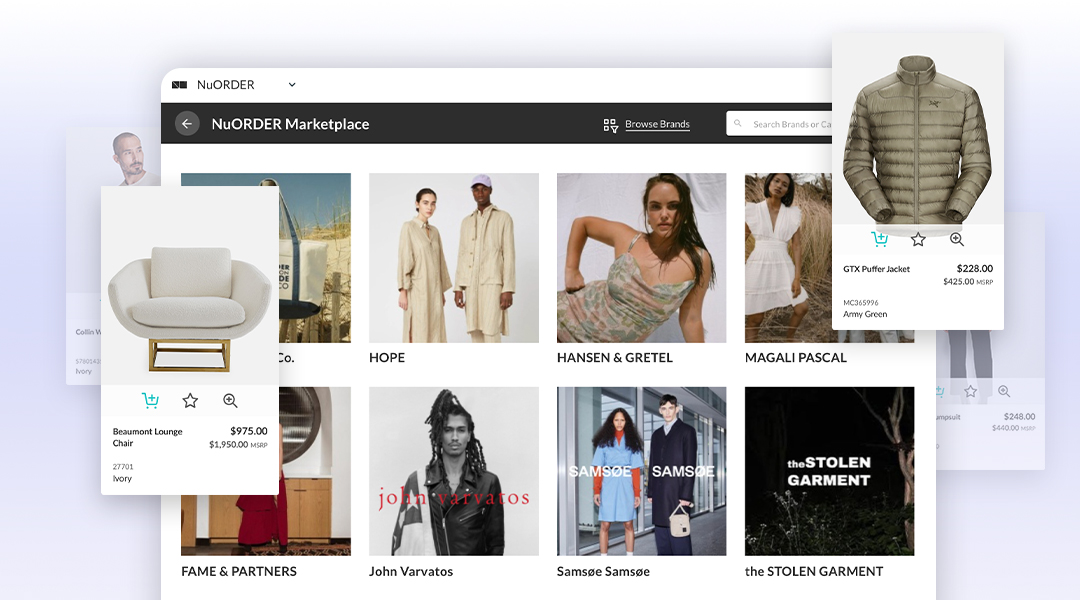Expand the NuORDER dropdown chevron
1080x600 pixels.
coord(292,85)
